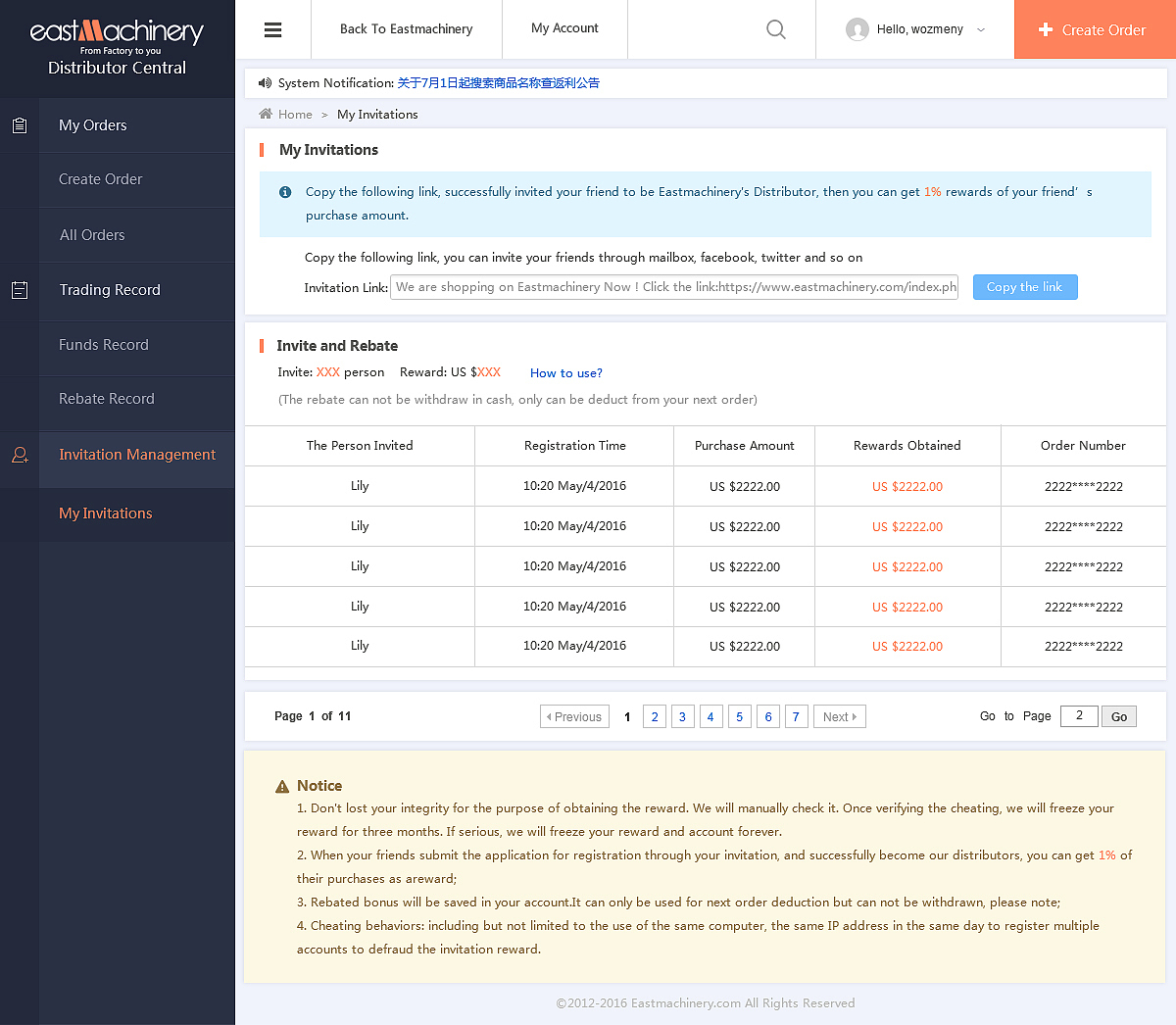1176x1025 pixels.
Task: Go to Home breadcrumb link
Action: [295, 115]
